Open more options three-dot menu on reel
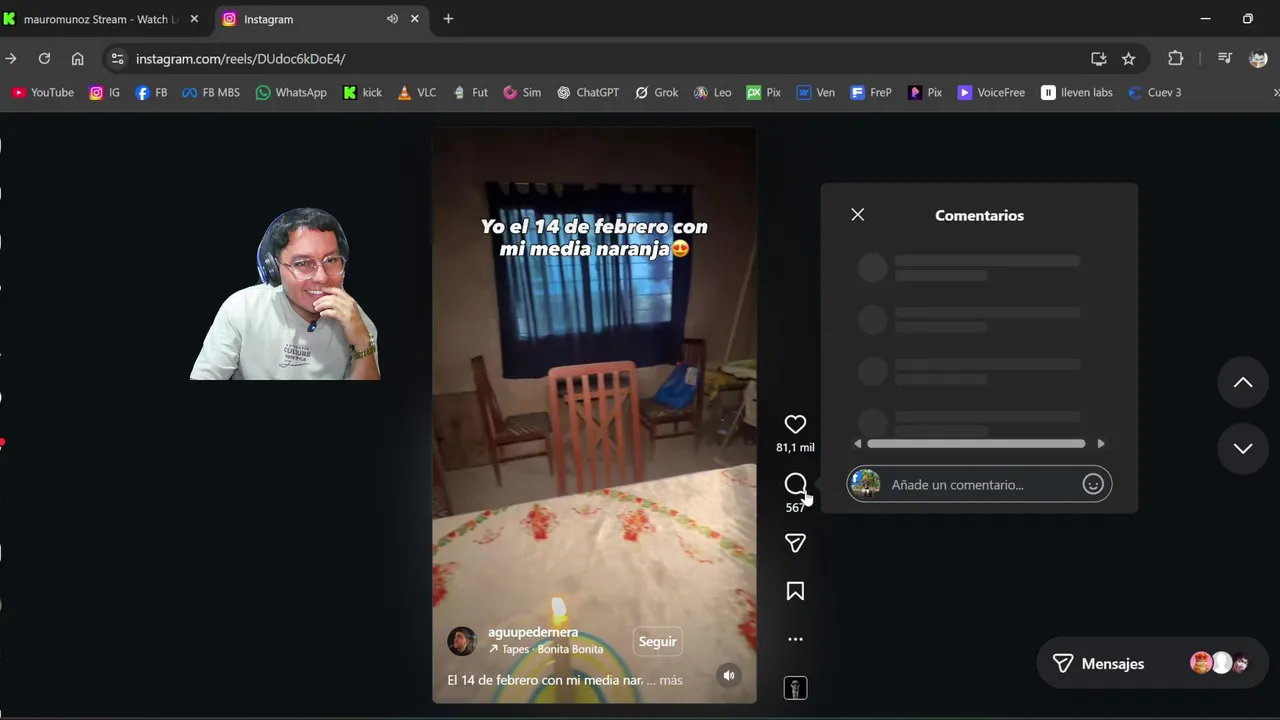Image resolution: width=1280 pixels, height=720 pixels. pos(795,639)
